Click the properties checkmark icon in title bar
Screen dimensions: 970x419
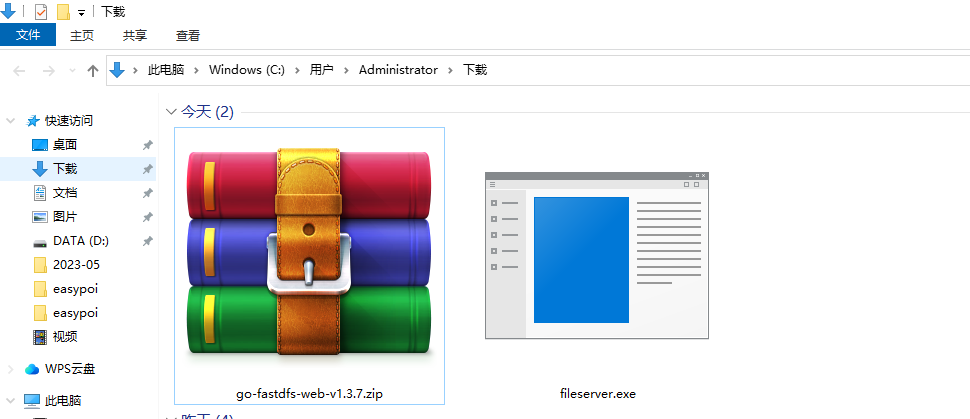tap(41, 12)
